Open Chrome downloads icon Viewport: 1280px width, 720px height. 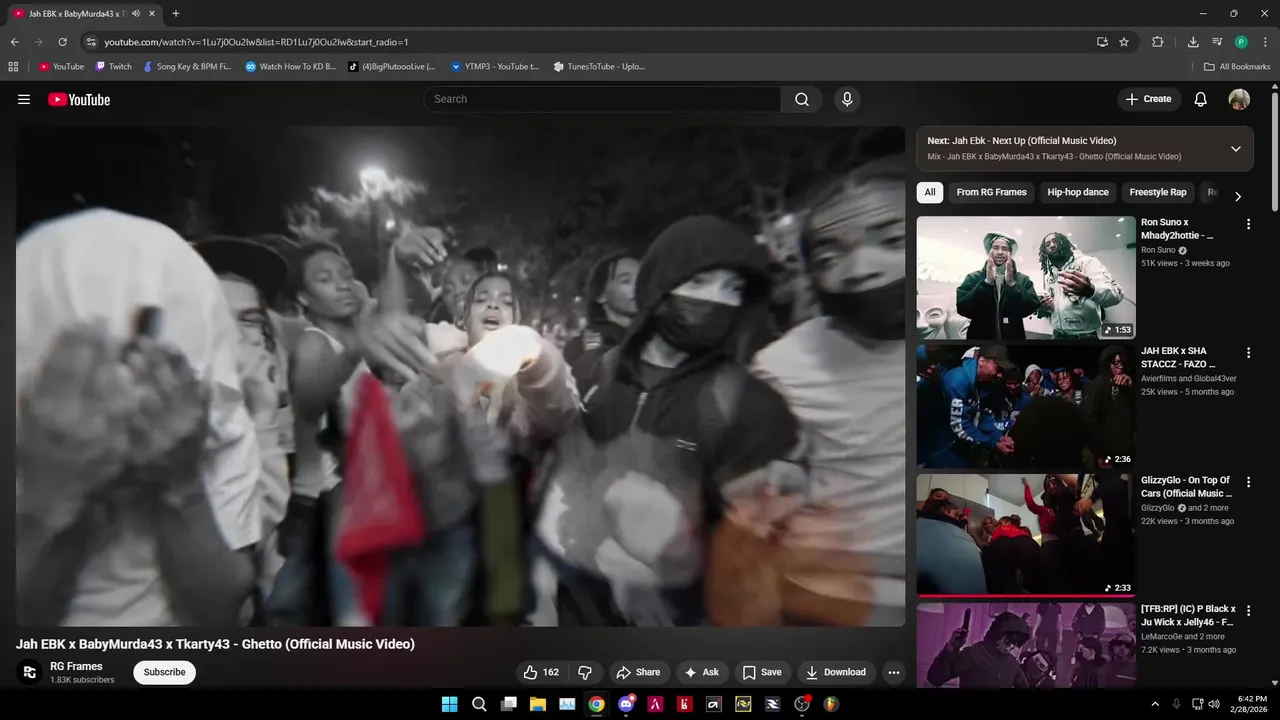point(1193,42)
